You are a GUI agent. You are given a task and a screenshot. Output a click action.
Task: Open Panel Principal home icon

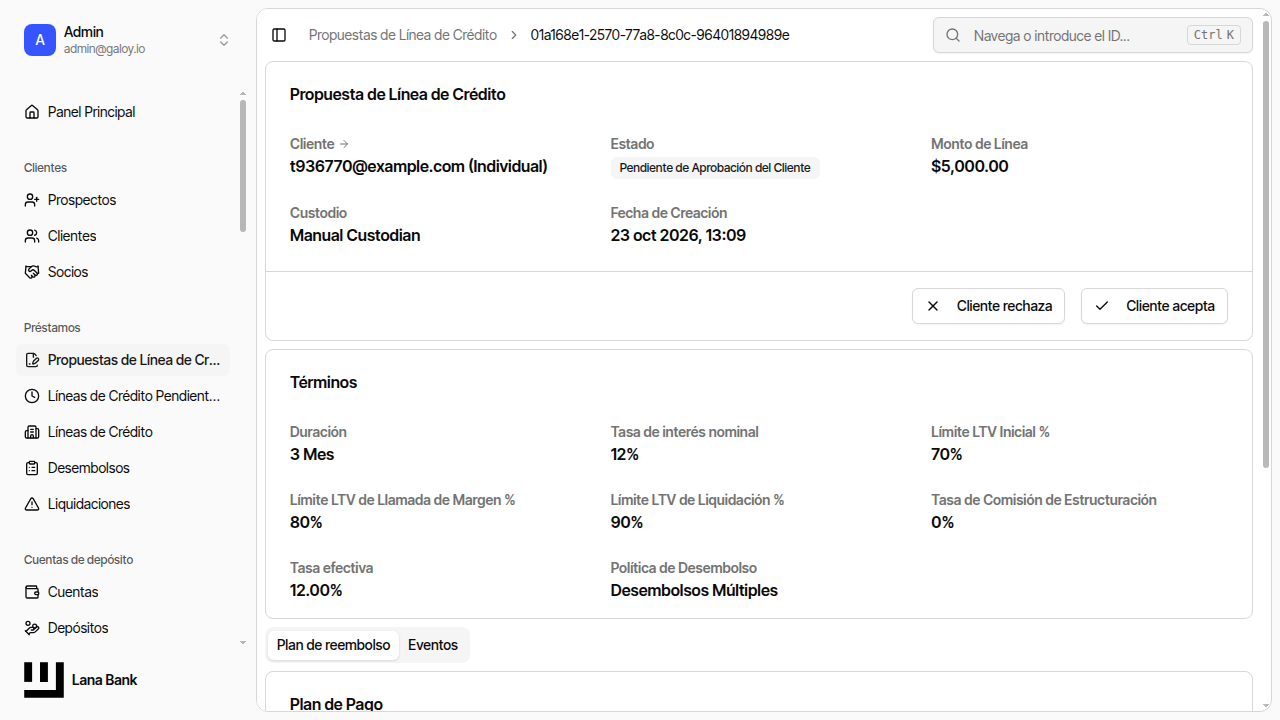(x=32, y=112)
